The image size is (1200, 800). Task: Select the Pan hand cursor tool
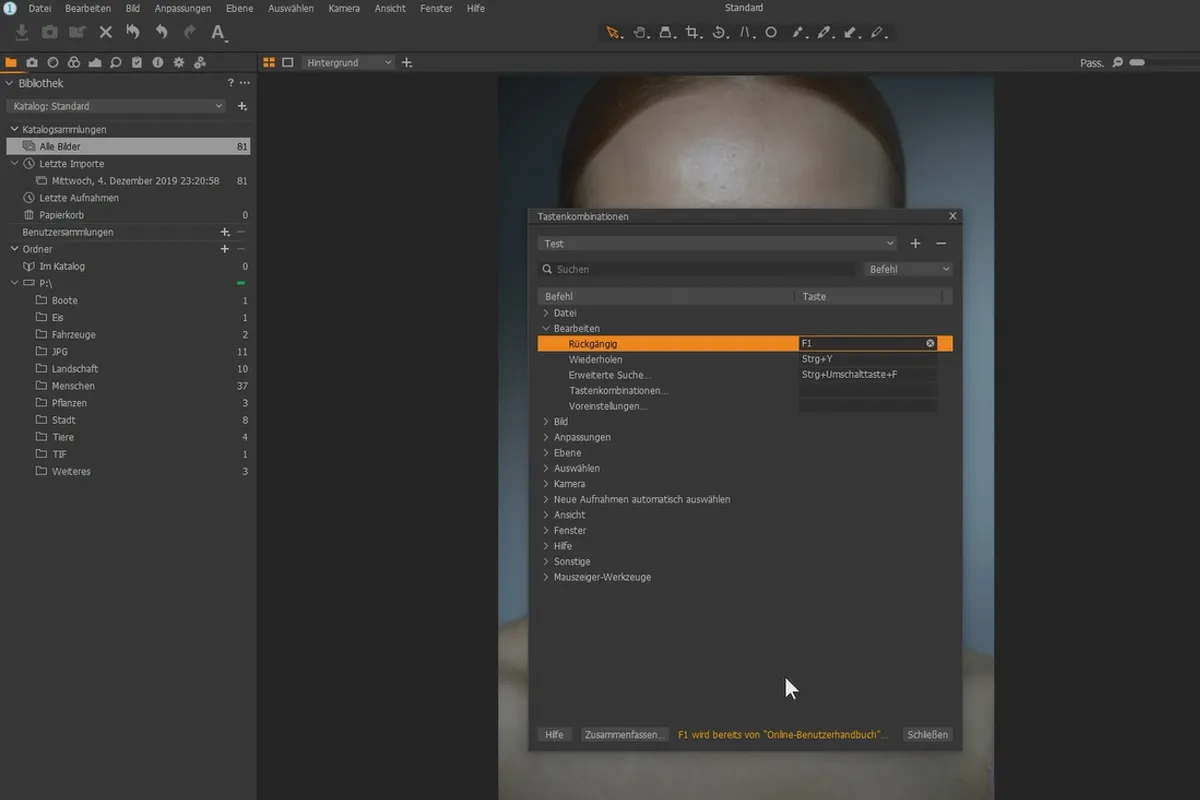point(640,33)
